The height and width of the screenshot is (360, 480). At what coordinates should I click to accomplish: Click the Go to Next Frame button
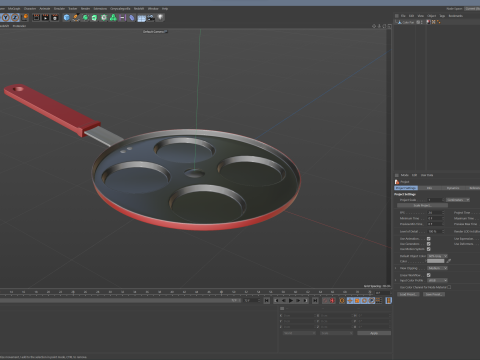(298, 301)
